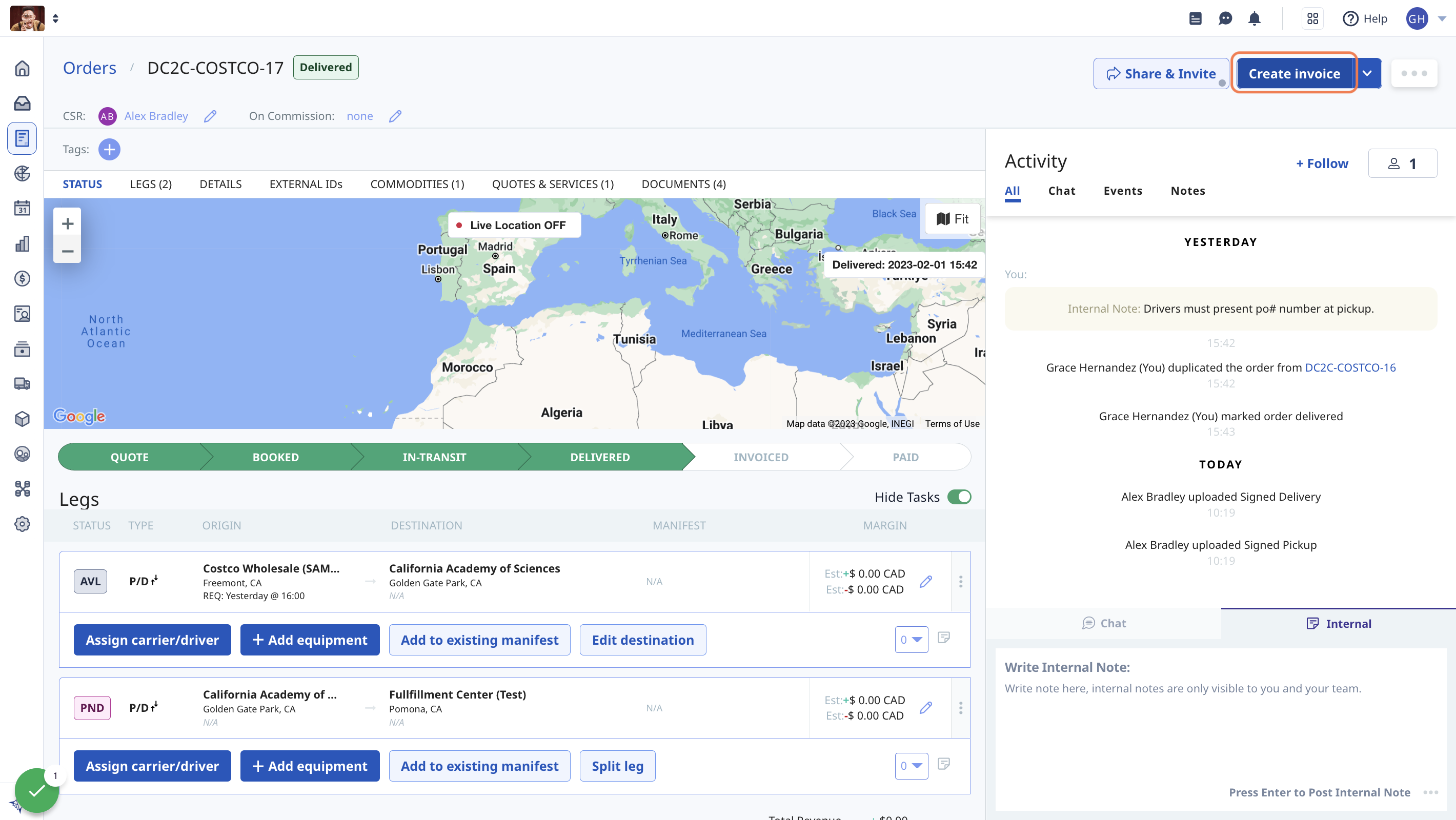This screenshot has height=820, width=1456.
Task: Click the Fit map button
Action: 953,219
